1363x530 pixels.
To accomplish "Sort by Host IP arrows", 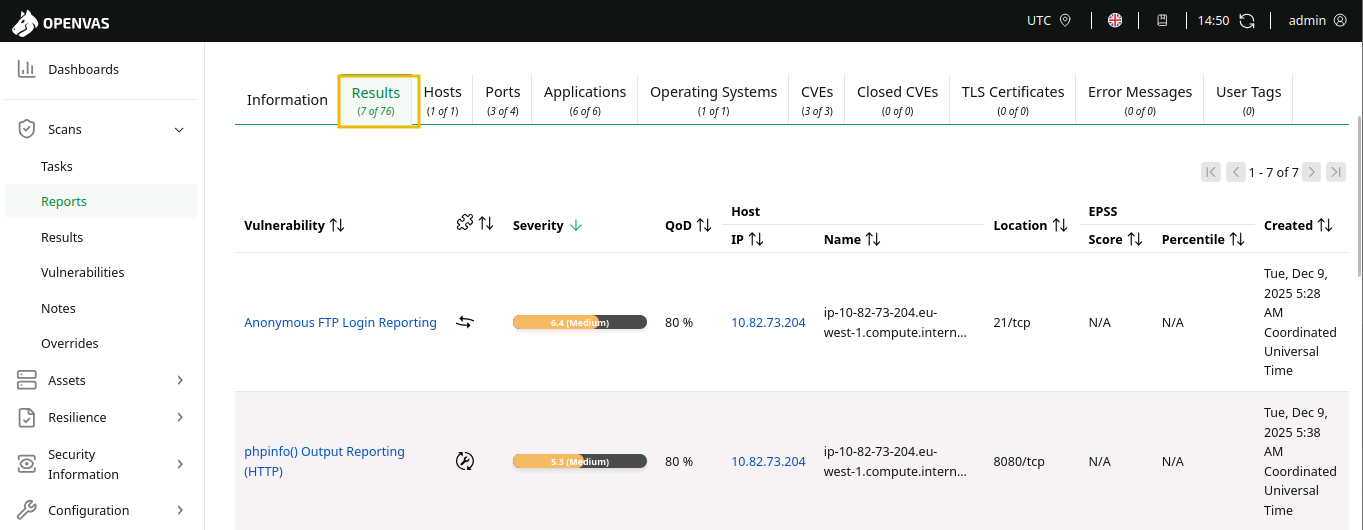I will 756,239.
